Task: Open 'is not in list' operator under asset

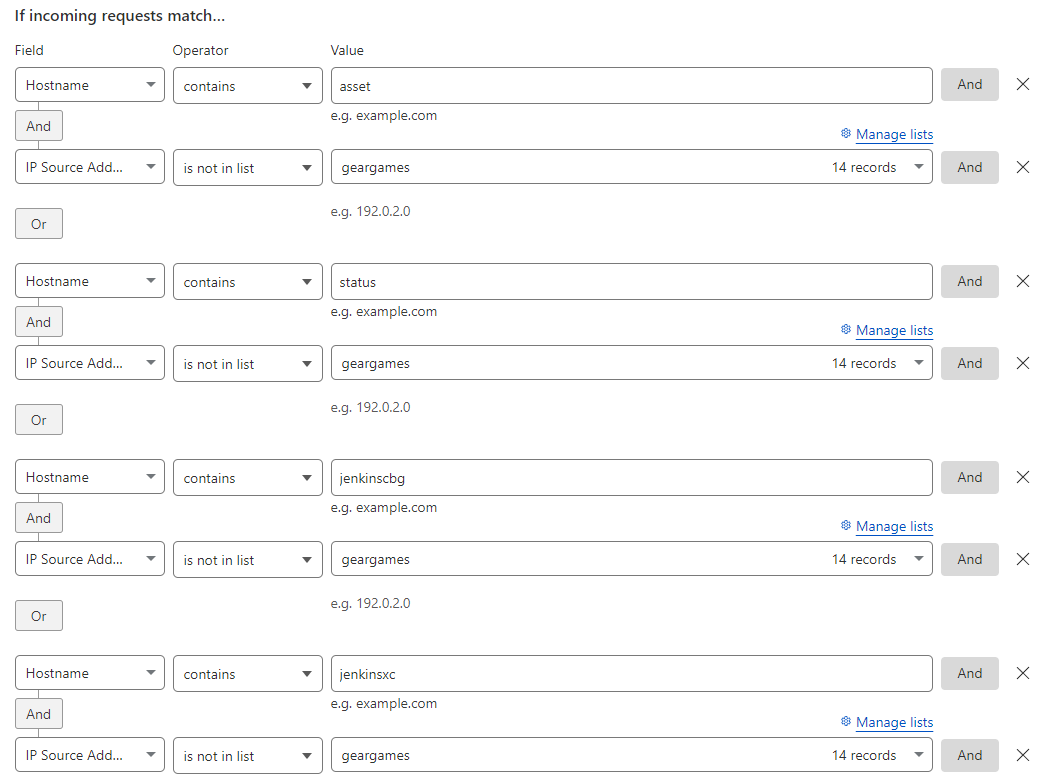Action: tap(247, 168)
